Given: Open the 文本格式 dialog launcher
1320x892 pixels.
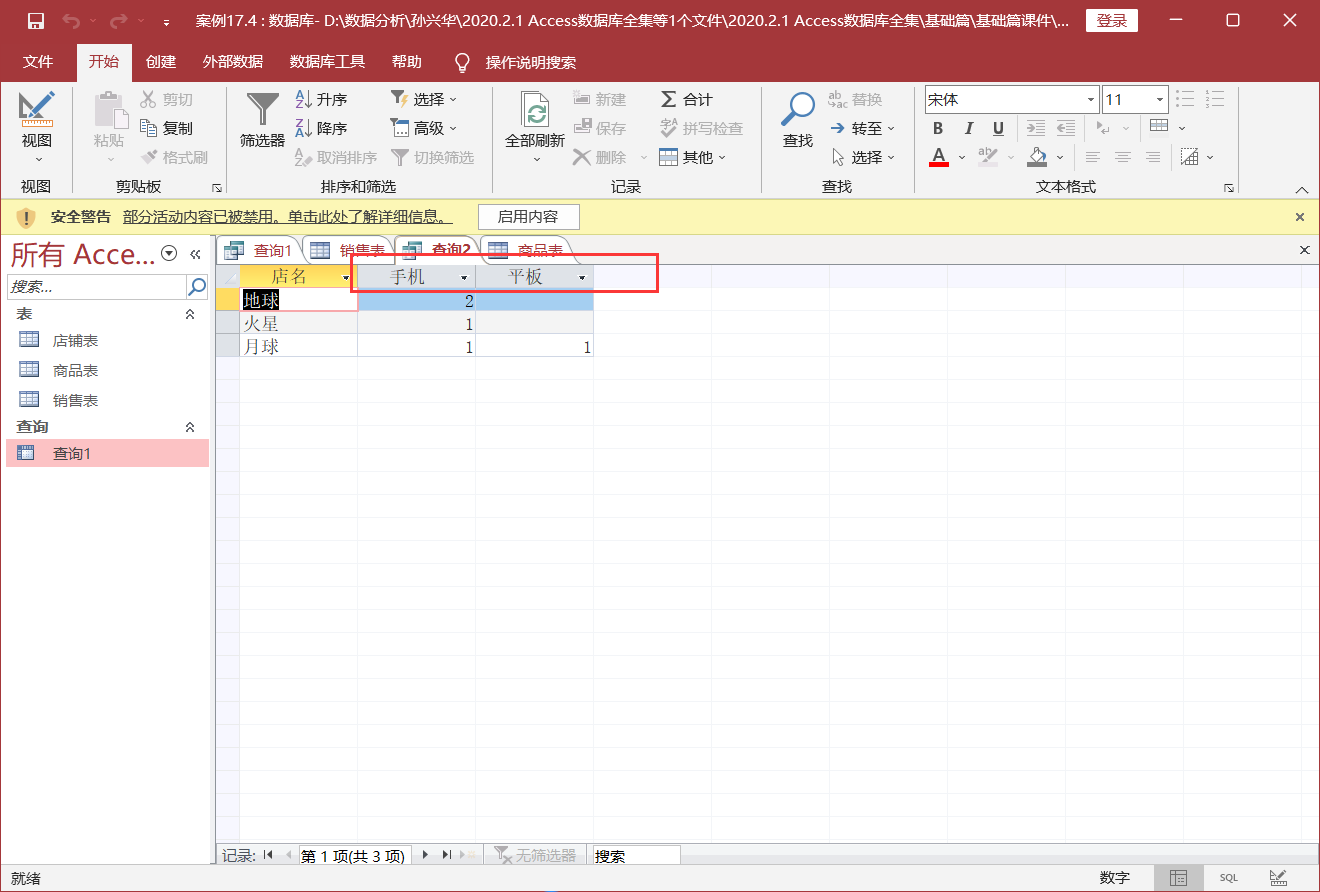Looking at the screenshot, I should click(x=1228, y=188).
